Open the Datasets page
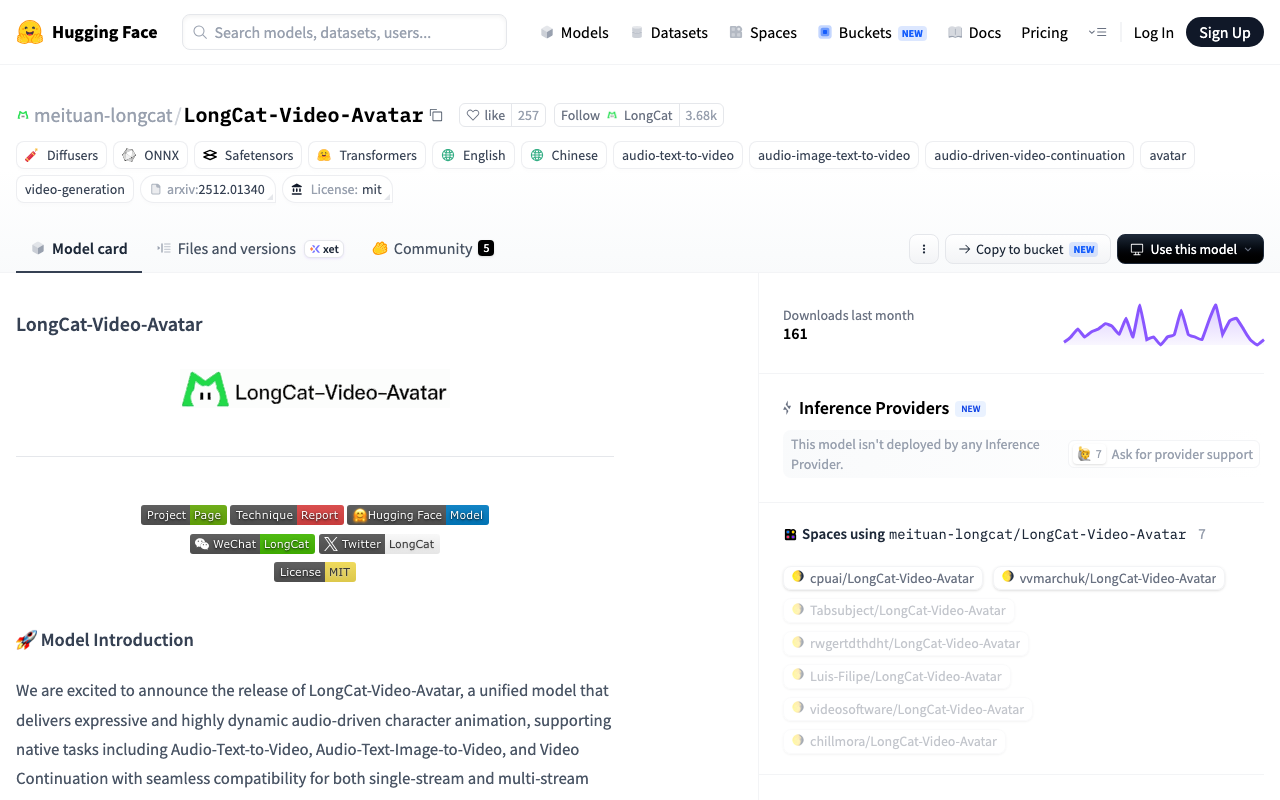Viewport: 1280px width, 800px height. pos(669,32)
